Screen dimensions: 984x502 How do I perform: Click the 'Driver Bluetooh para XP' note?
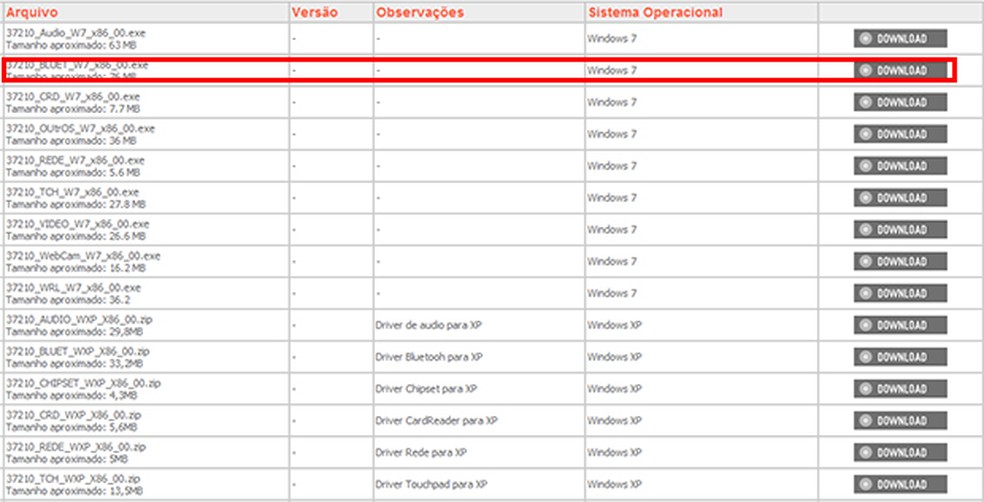(429, 357)
